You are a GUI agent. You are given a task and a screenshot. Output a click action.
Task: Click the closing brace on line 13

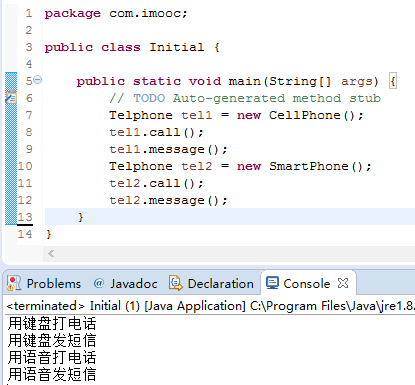[x=80, y=217]
